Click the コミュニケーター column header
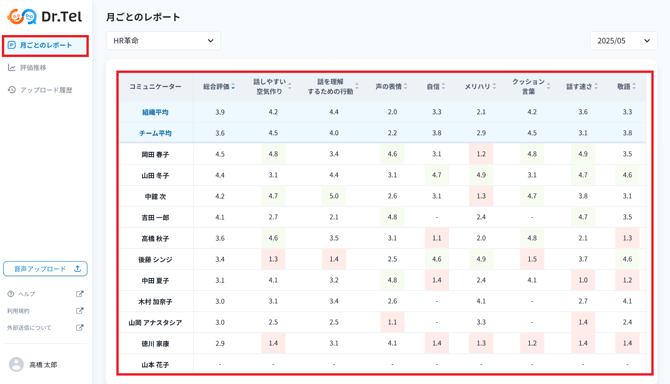The width and height of the screenshot is (670, 384). coord(156,87)
